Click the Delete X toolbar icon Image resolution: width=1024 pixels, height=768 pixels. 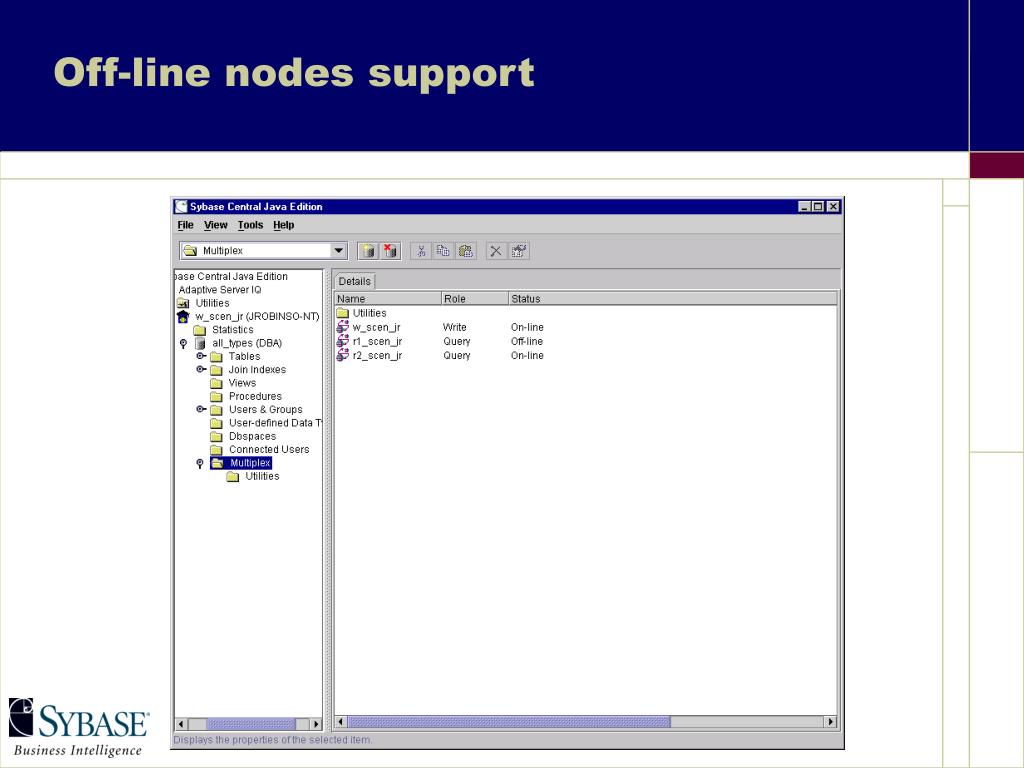coord(496,251)
